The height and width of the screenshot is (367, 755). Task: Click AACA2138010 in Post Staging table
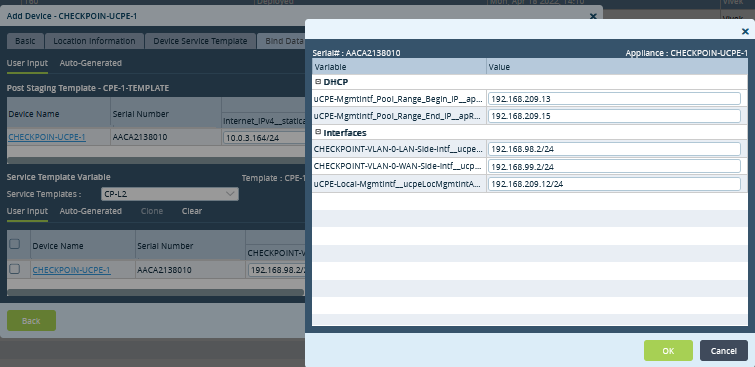tap(140, 137)
